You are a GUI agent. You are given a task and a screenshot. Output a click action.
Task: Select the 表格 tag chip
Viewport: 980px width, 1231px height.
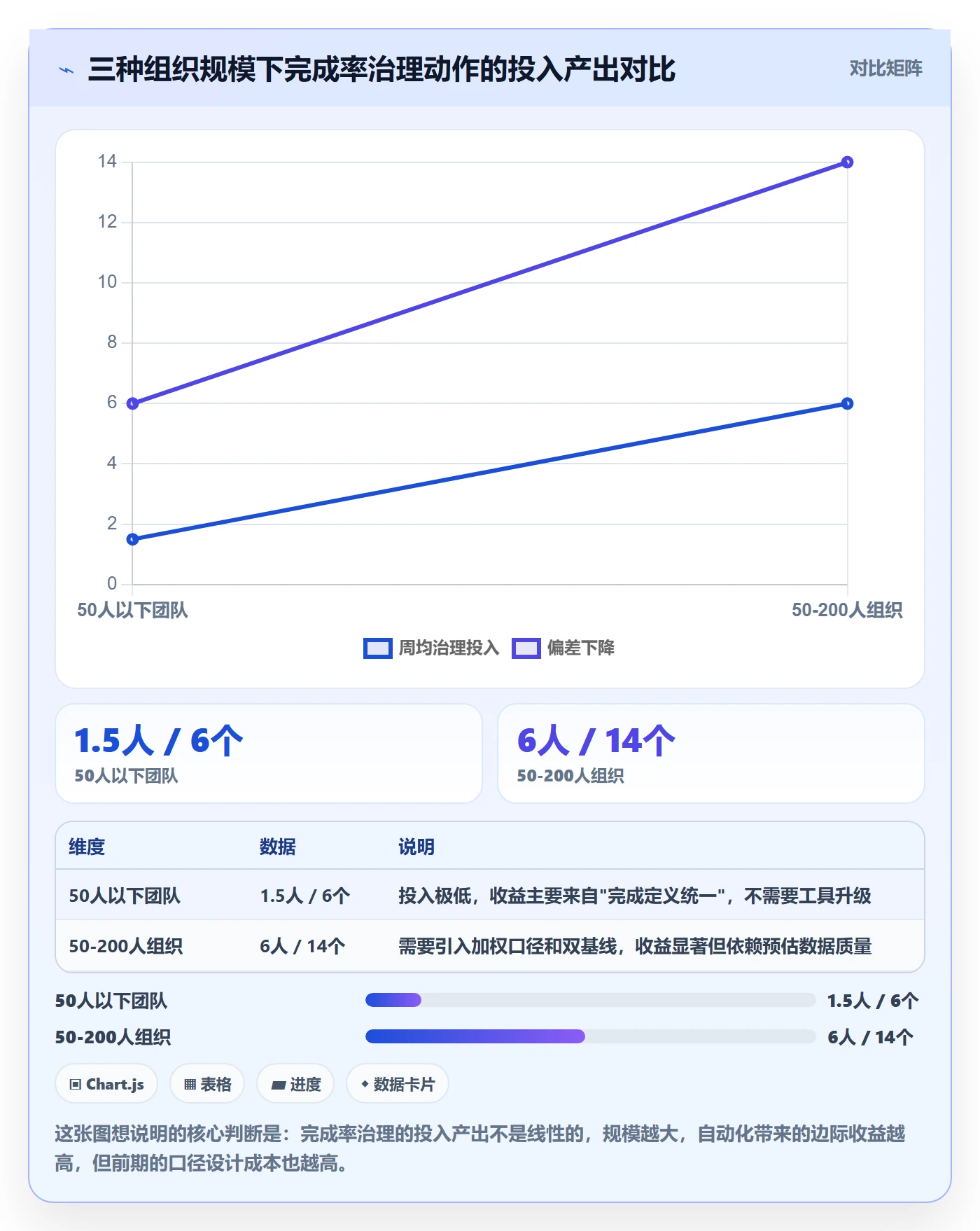click(x=207, y=1084)
